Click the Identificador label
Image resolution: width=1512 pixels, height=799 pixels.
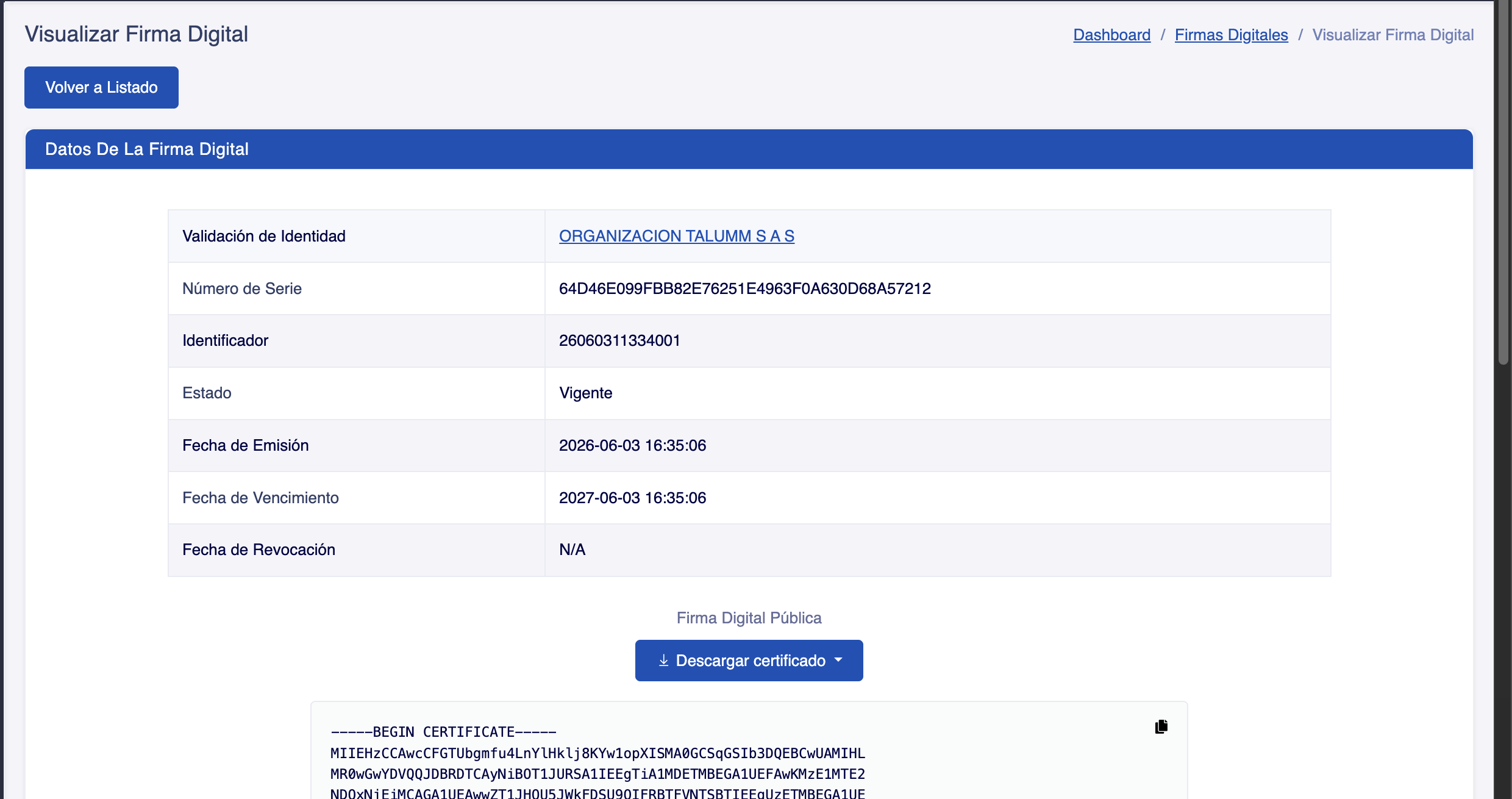[x=225, y=340]
